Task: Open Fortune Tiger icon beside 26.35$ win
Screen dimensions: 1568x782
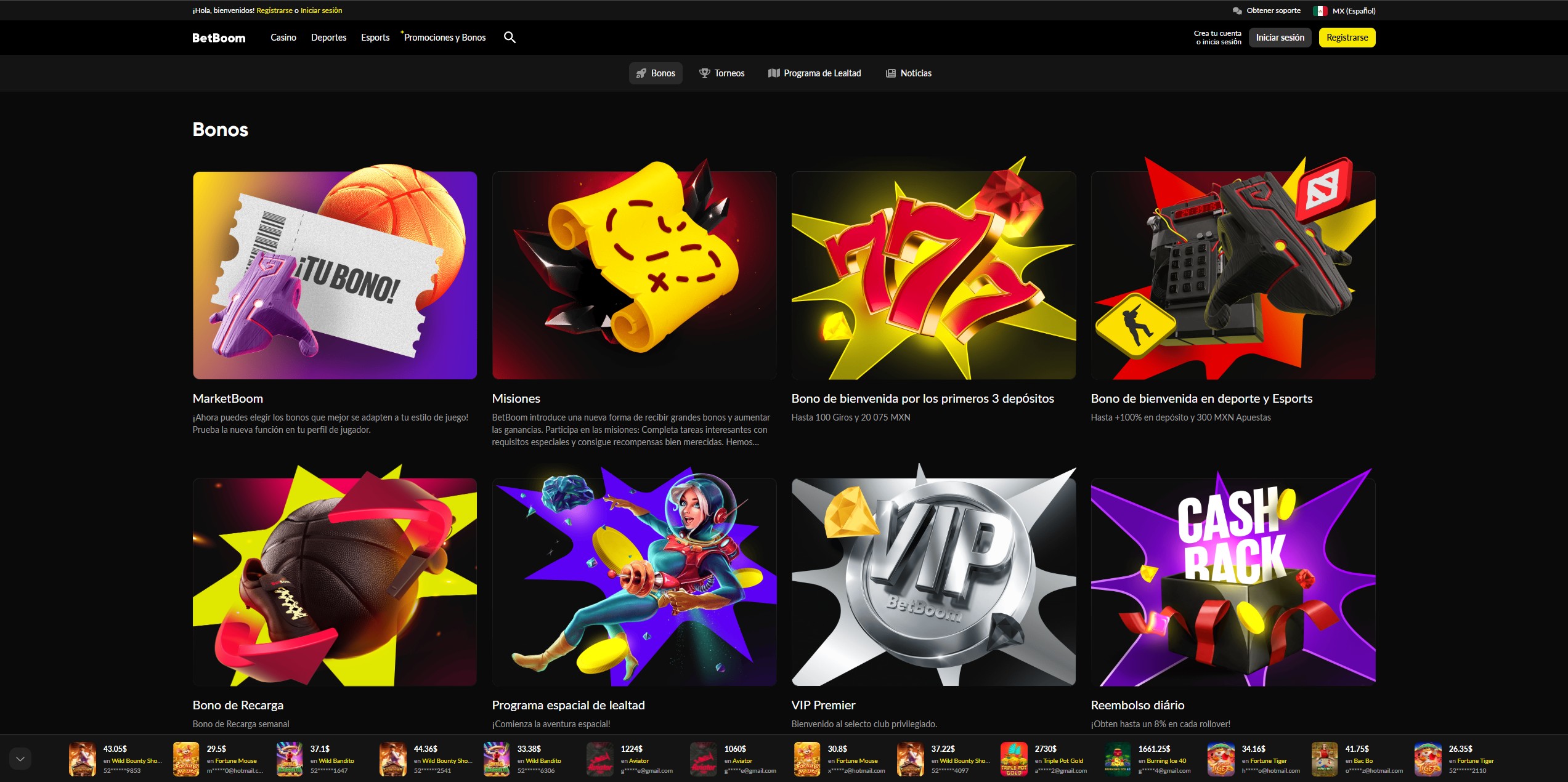Action: [1428, 759]
